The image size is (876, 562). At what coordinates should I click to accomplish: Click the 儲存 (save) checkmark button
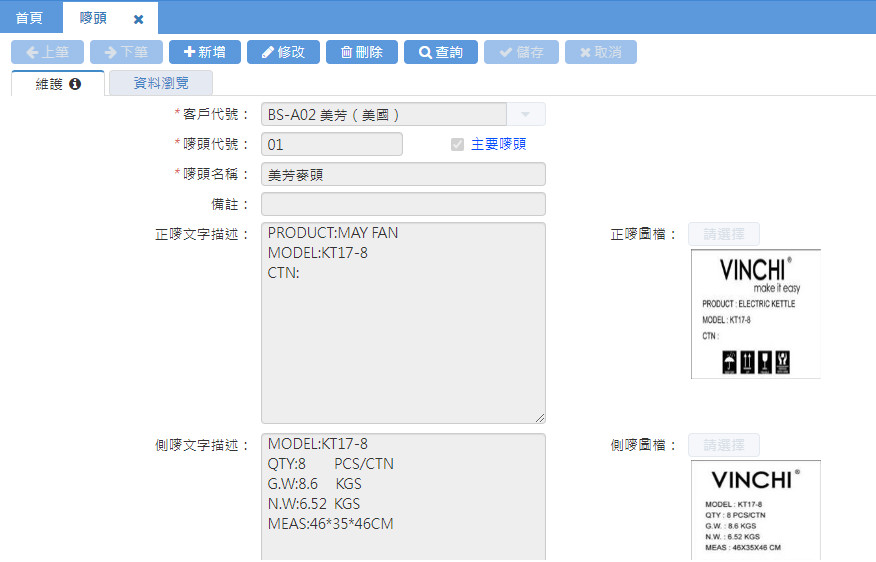[x=521, y=52]
